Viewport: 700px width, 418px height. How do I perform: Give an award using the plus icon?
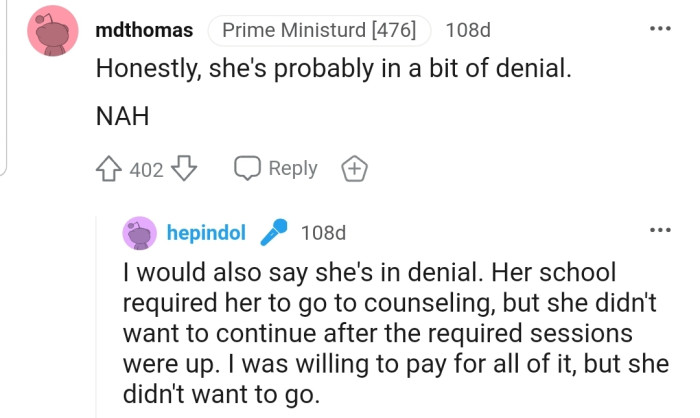[353, 169]
